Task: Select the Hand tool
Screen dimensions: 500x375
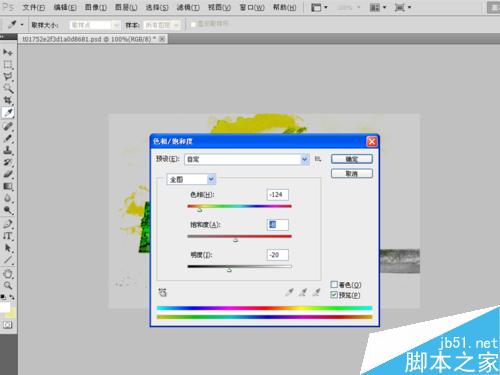Action: pos(8,274)
